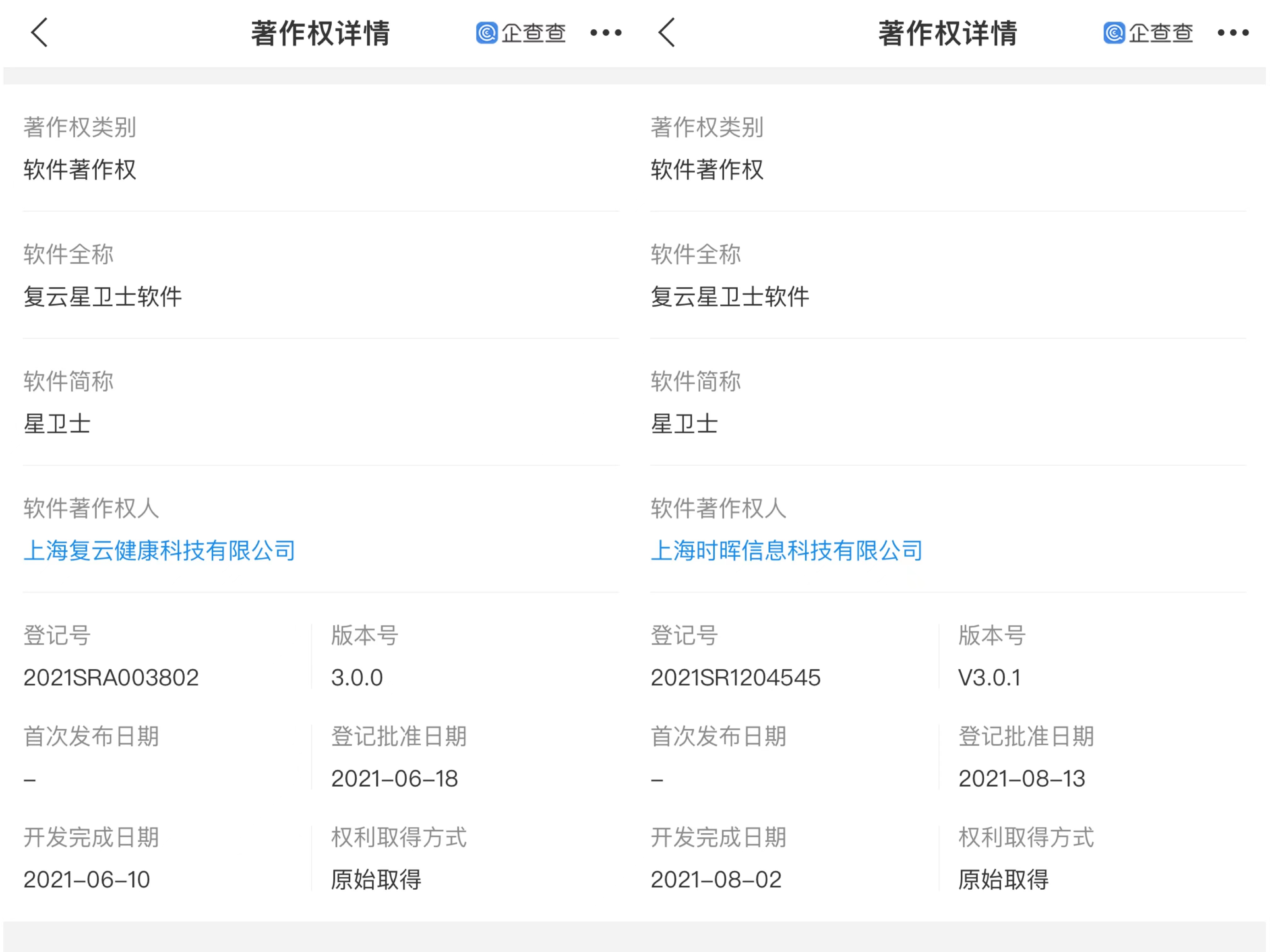Open 上海时晖信息科技有限公司 company link
Viewport: 1270px width, 952px height.
pos(787,551)
